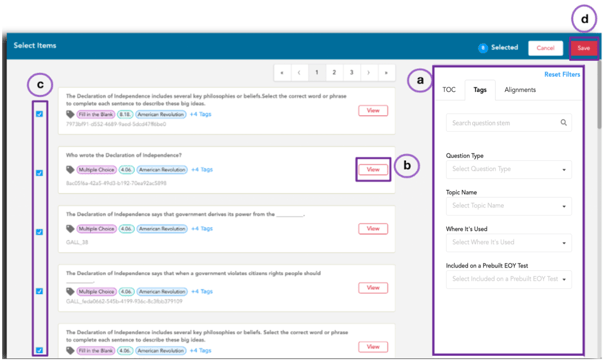Click the Cancel button
The image size is (603, 362).
click(x=545, y=48)
